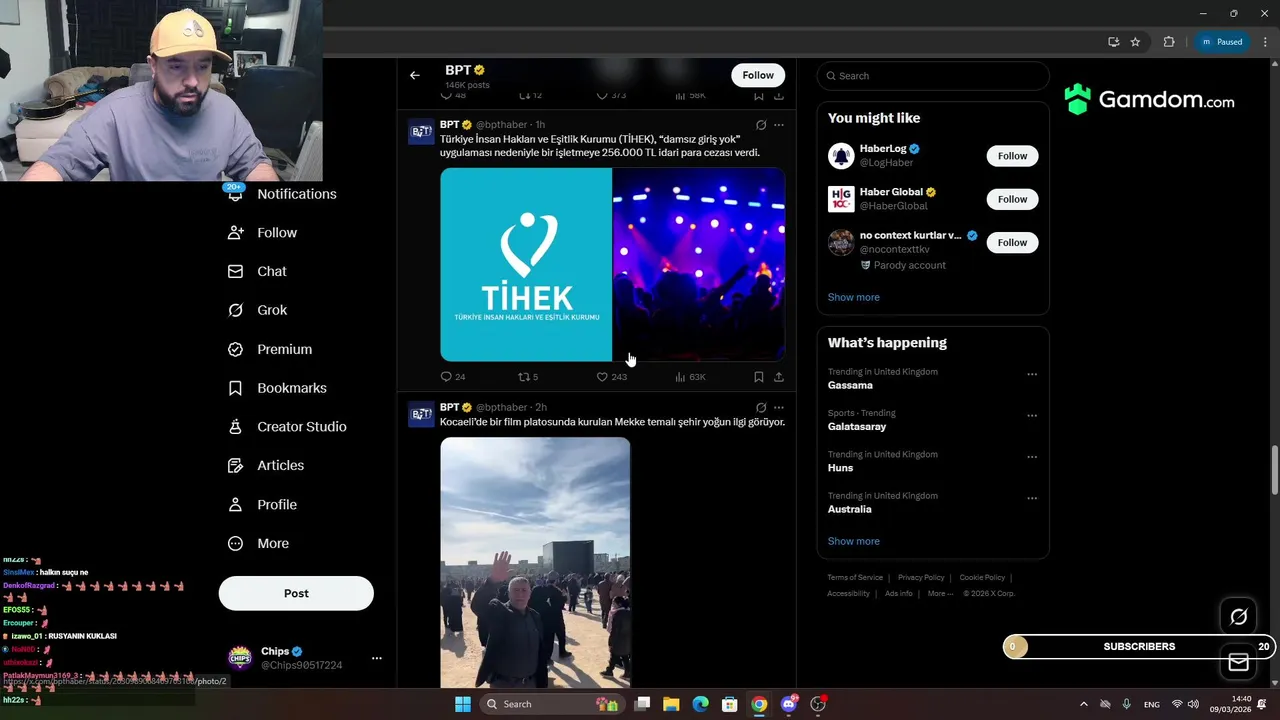Click the Grok icon on Kocaeli post

click(x=761, y=407)
